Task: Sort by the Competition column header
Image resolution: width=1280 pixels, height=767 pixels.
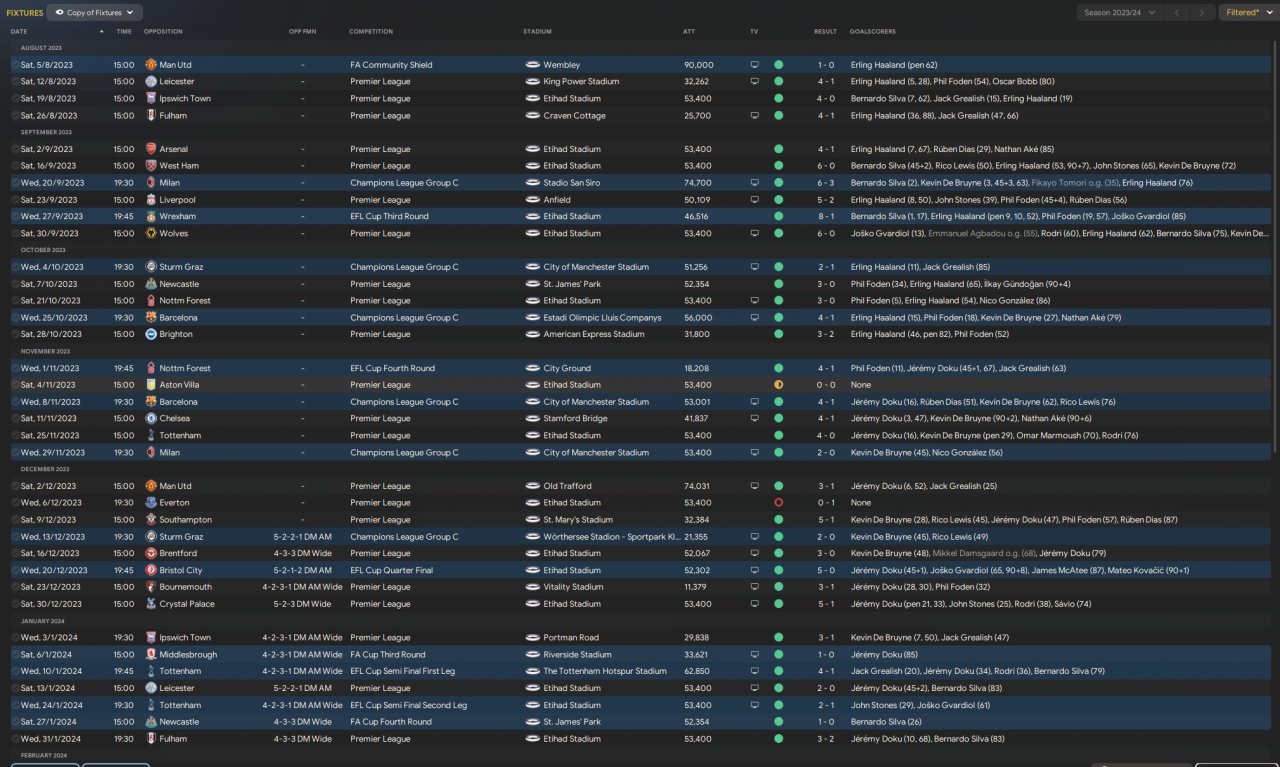Action: point(371,31)
